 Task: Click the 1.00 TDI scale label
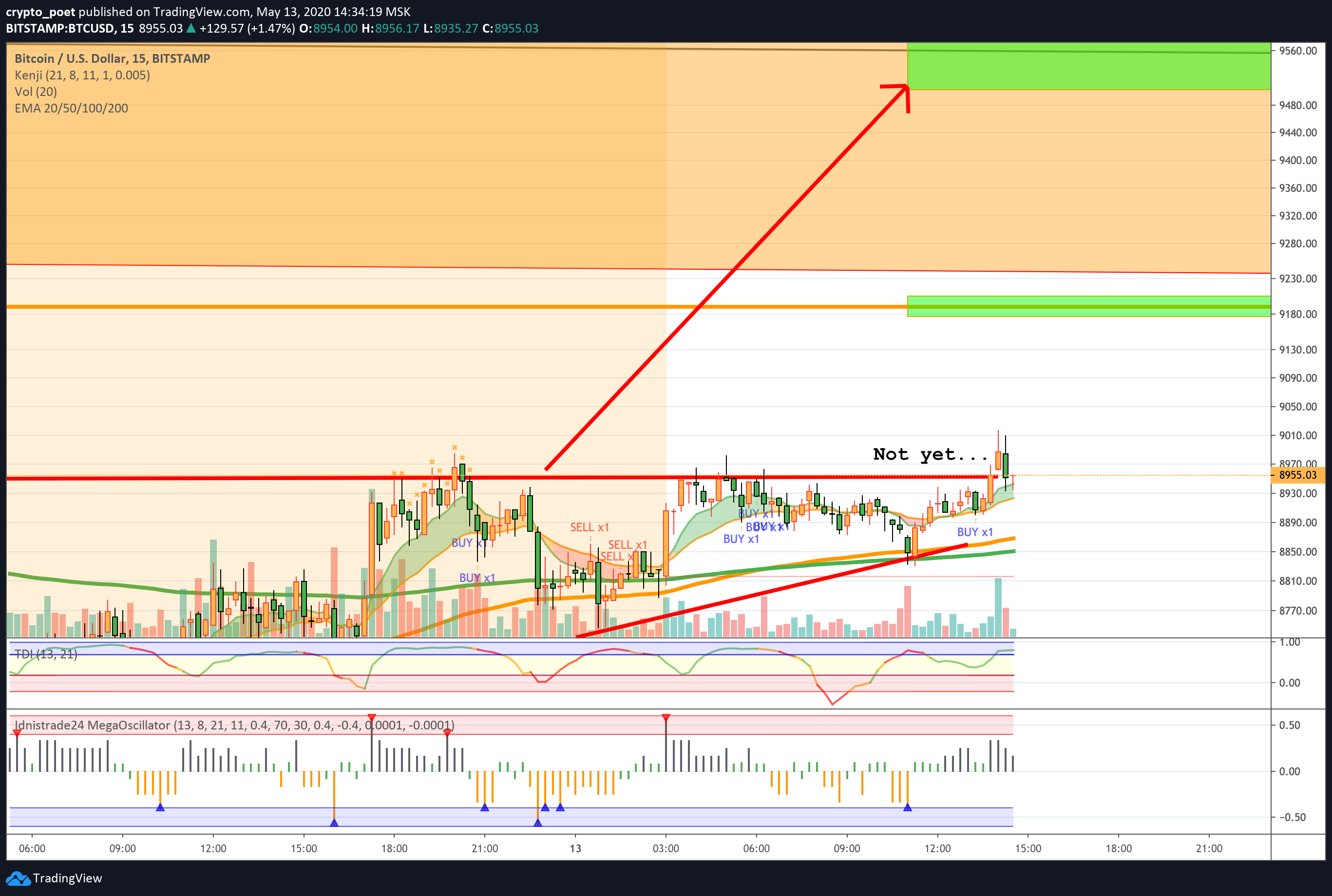(1290, 642)
